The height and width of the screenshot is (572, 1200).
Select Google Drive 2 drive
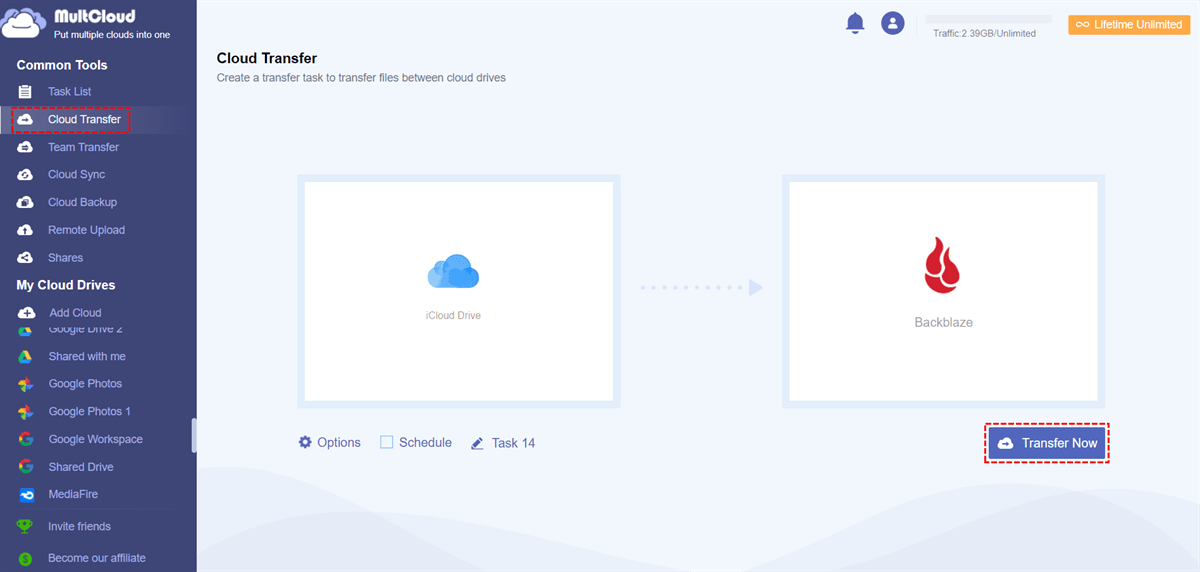pos(85,329)
